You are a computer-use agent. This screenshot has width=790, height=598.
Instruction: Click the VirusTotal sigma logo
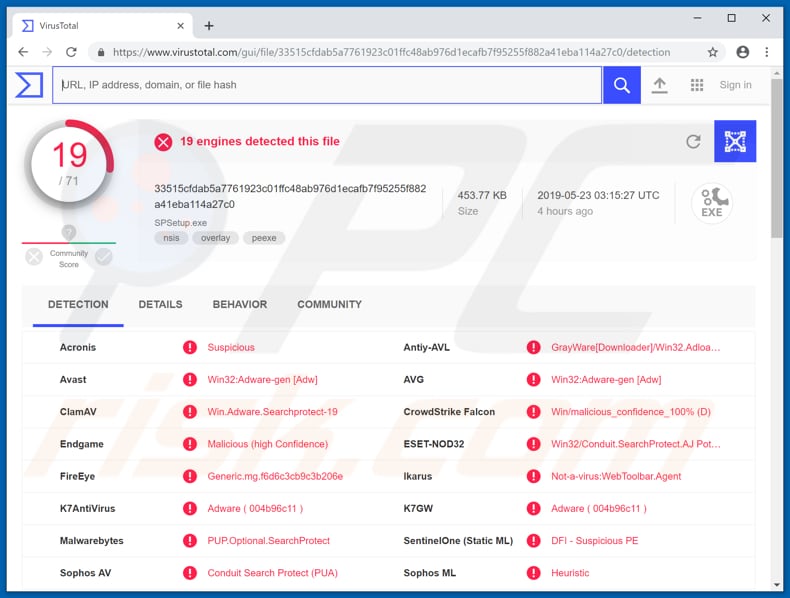point(29,85)
